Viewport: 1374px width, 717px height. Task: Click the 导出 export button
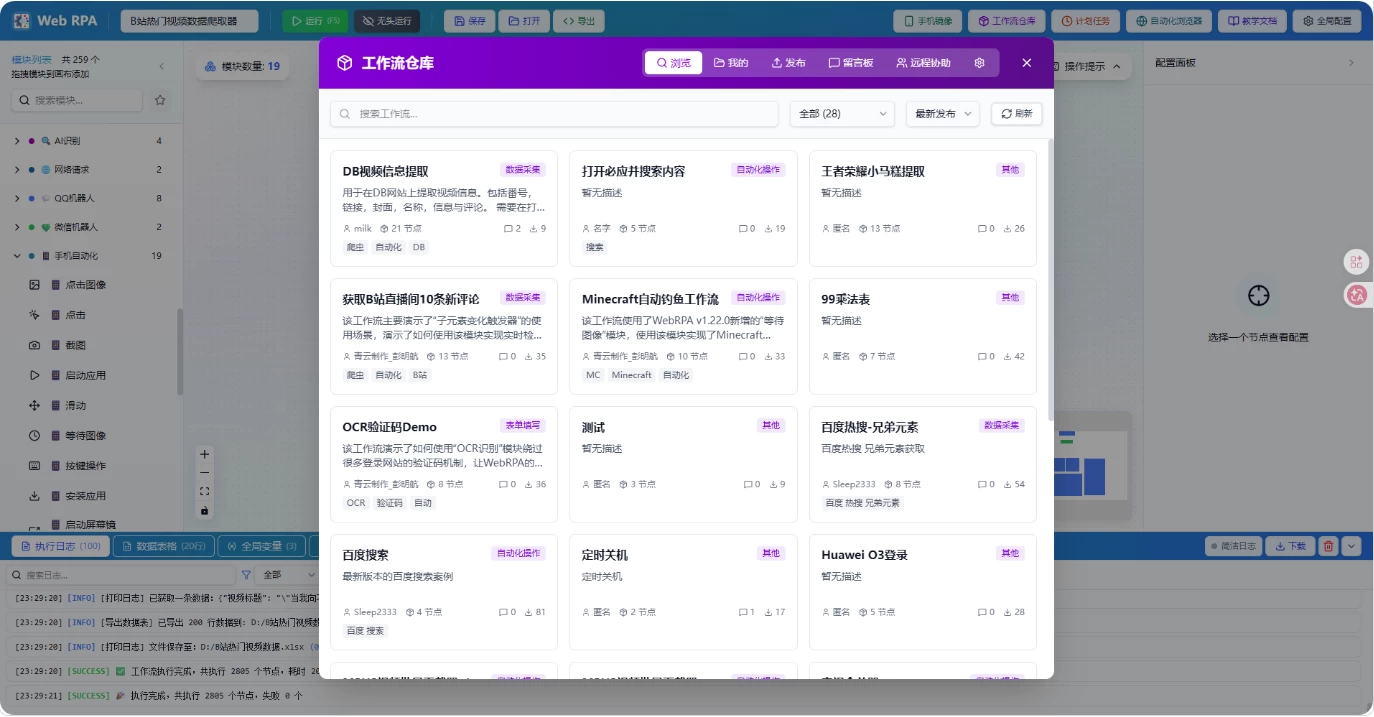coord(578,21)
